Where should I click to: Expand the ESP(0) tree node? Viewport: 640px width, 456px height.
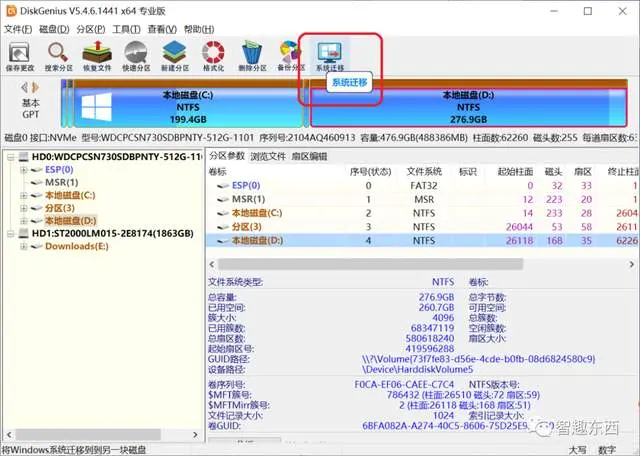tap(24, 170)
